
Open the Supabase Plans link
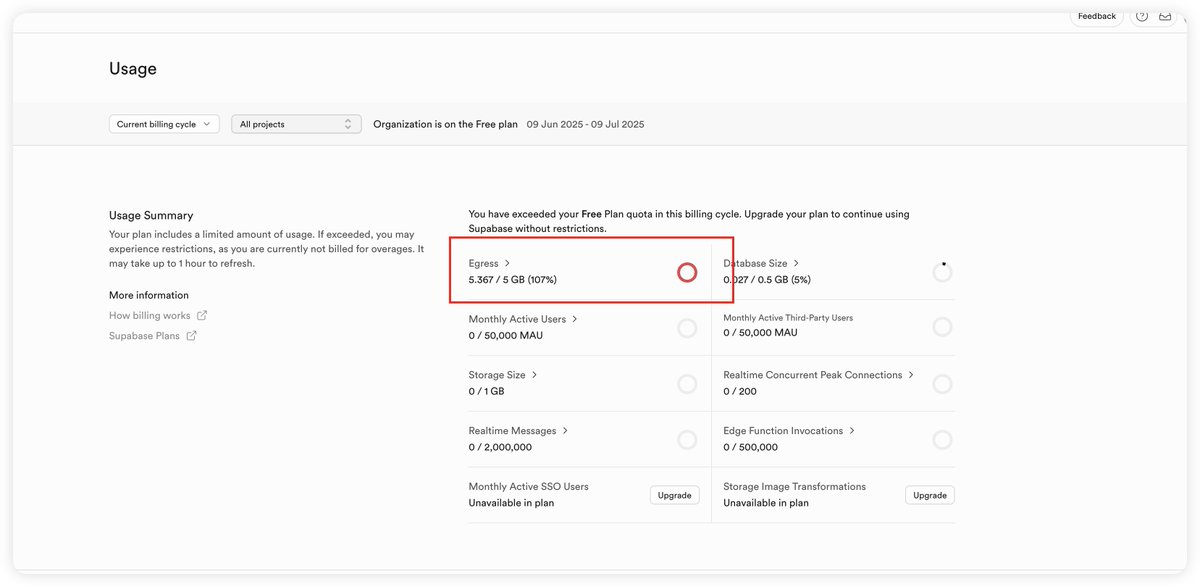(x=144, y=336)
